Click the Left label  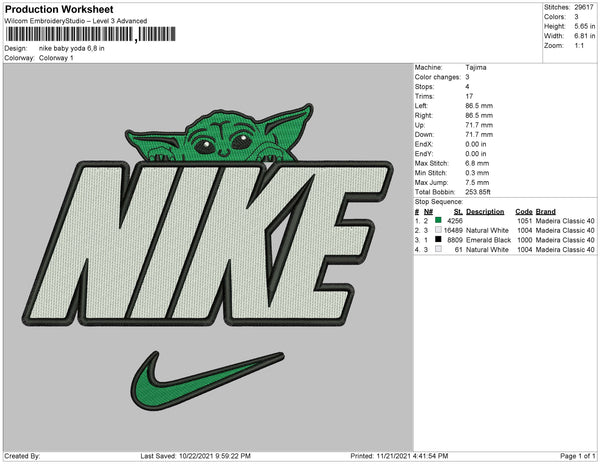pyautogui.click(x=421, y=106)
